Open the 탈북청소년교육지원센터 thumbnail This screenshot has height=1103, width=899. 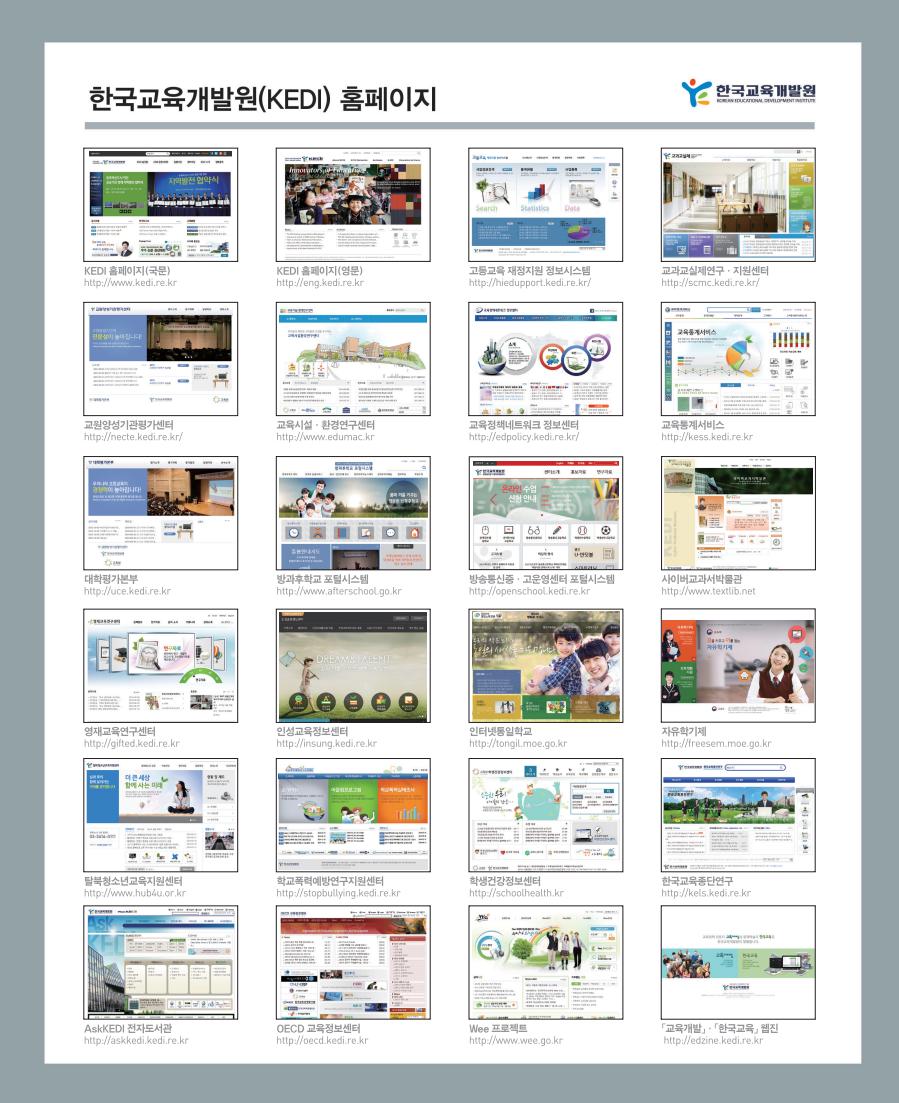coord(160,815)
